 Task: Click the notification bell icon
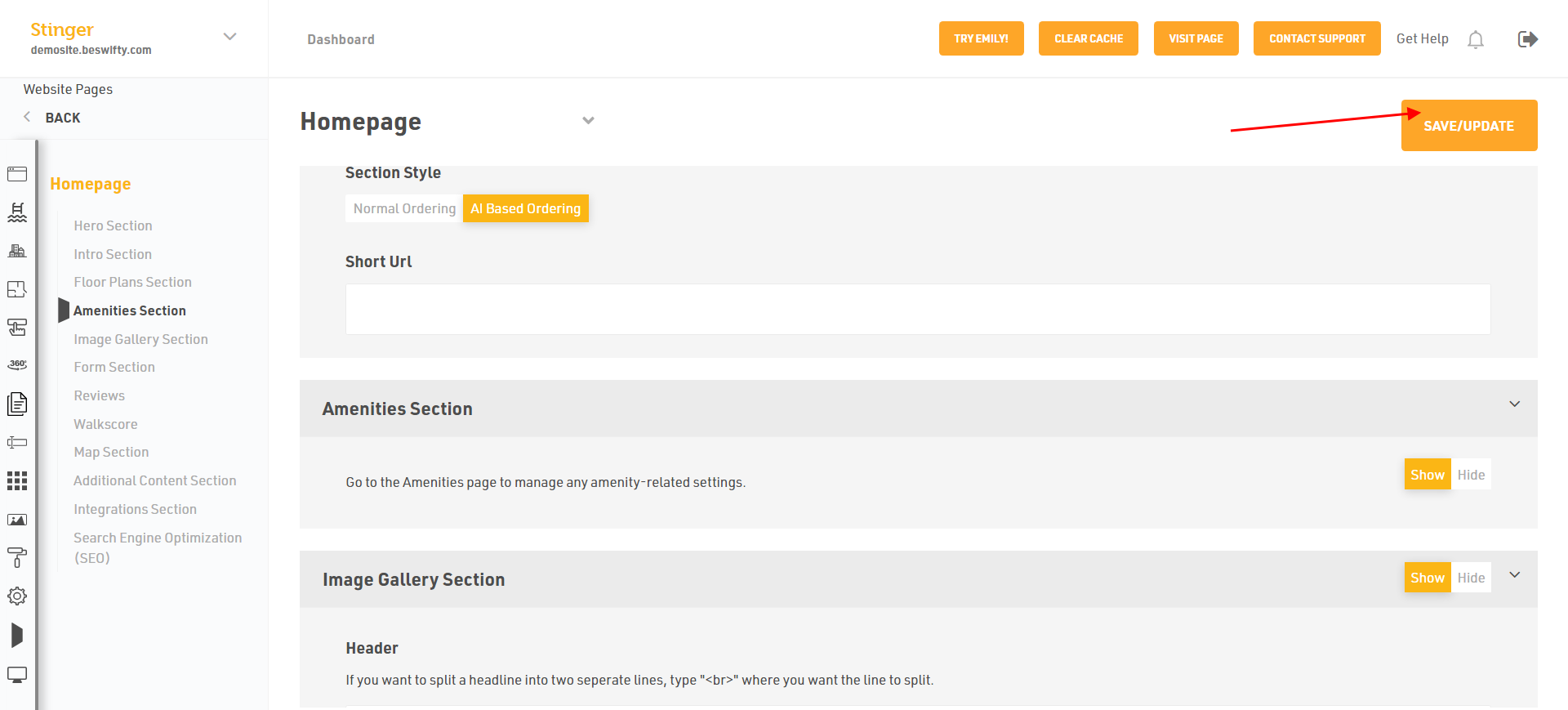(x=1475, y=39)
